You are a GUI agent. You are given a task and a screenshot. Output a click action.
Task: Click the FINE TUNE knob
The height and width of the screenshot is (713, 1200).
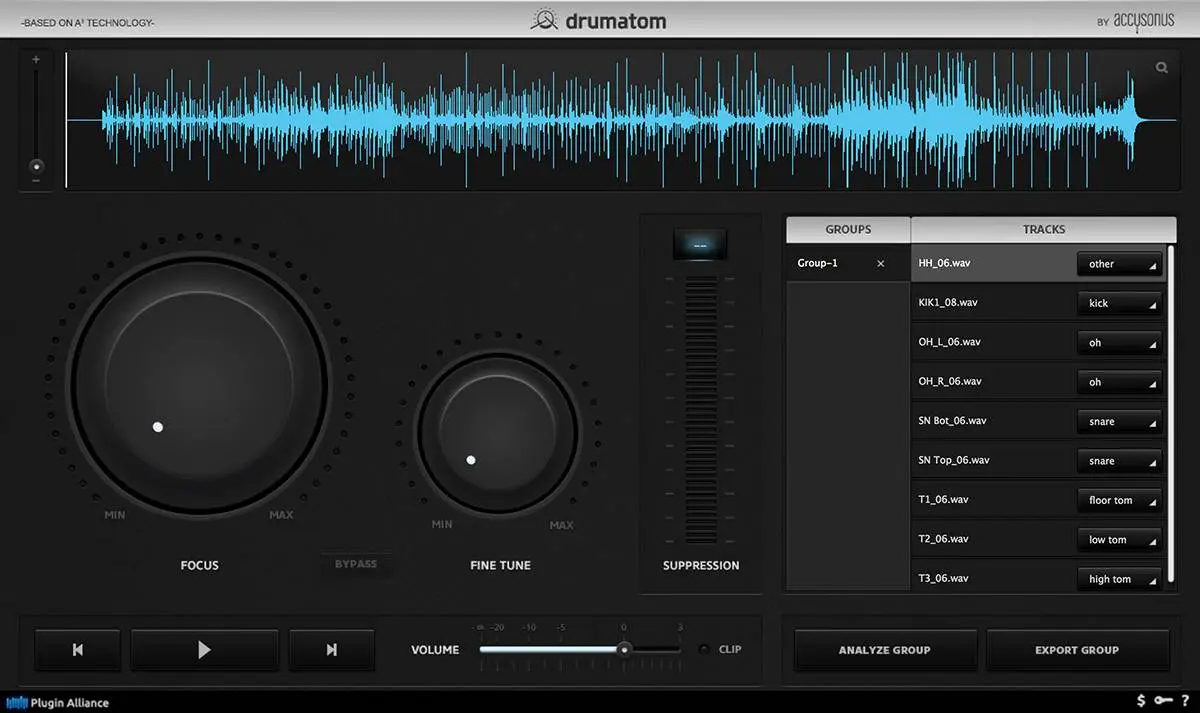pos(497,433)
